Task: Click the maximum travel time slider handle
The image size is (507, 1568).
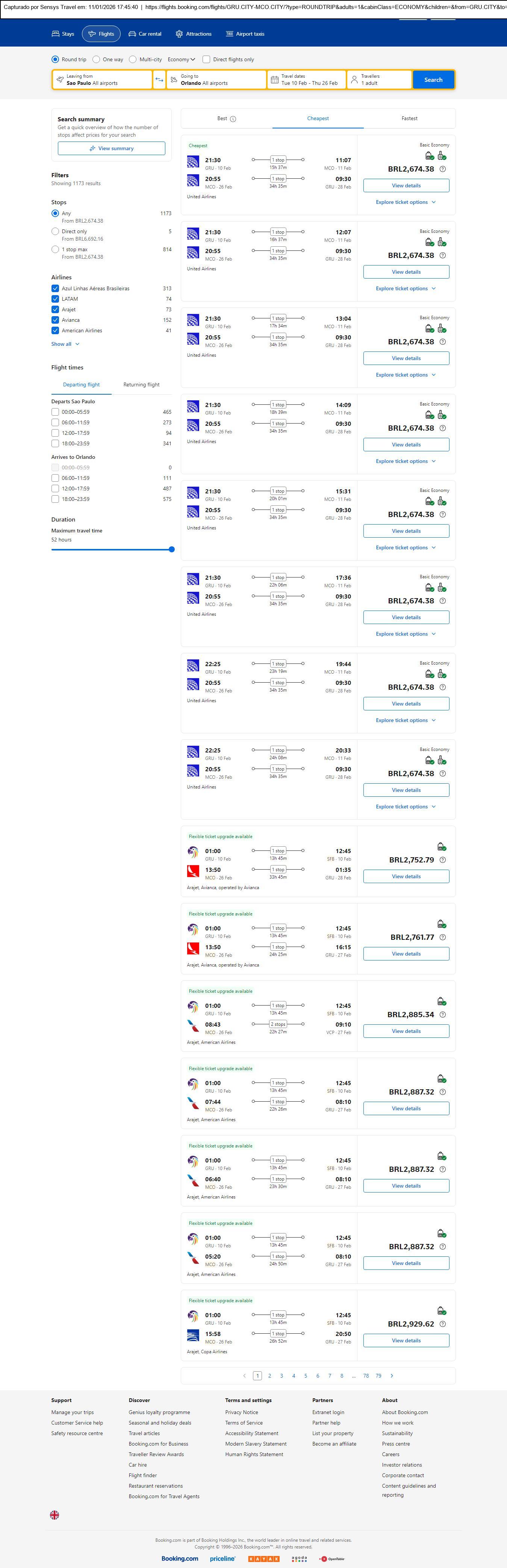Action: [172, 550]
